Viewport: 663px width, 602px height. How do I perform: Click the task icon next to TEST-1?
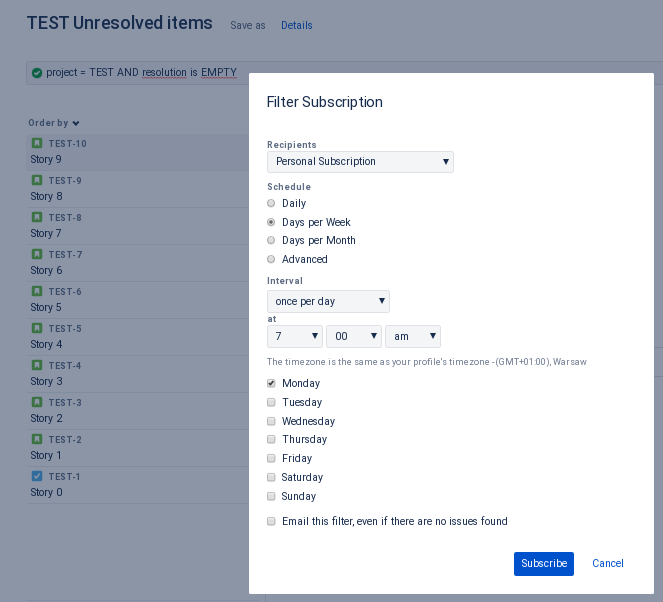[37, 476]
